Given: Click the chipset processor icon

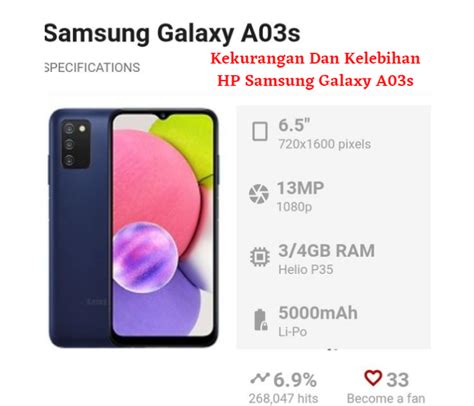Looking at the screenshot, I should (260, 257).
